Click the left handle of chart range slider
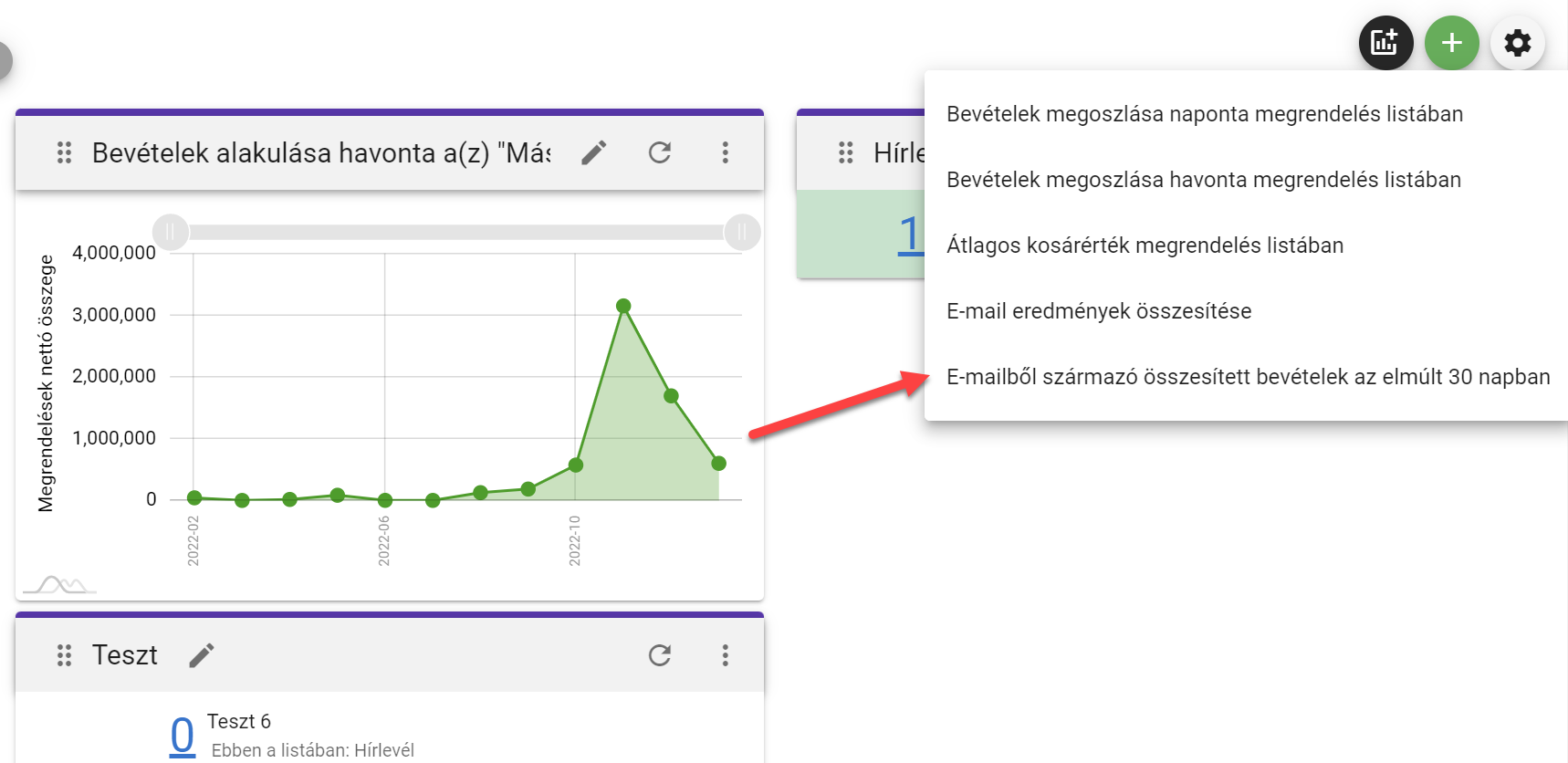 tap(171, 233)
